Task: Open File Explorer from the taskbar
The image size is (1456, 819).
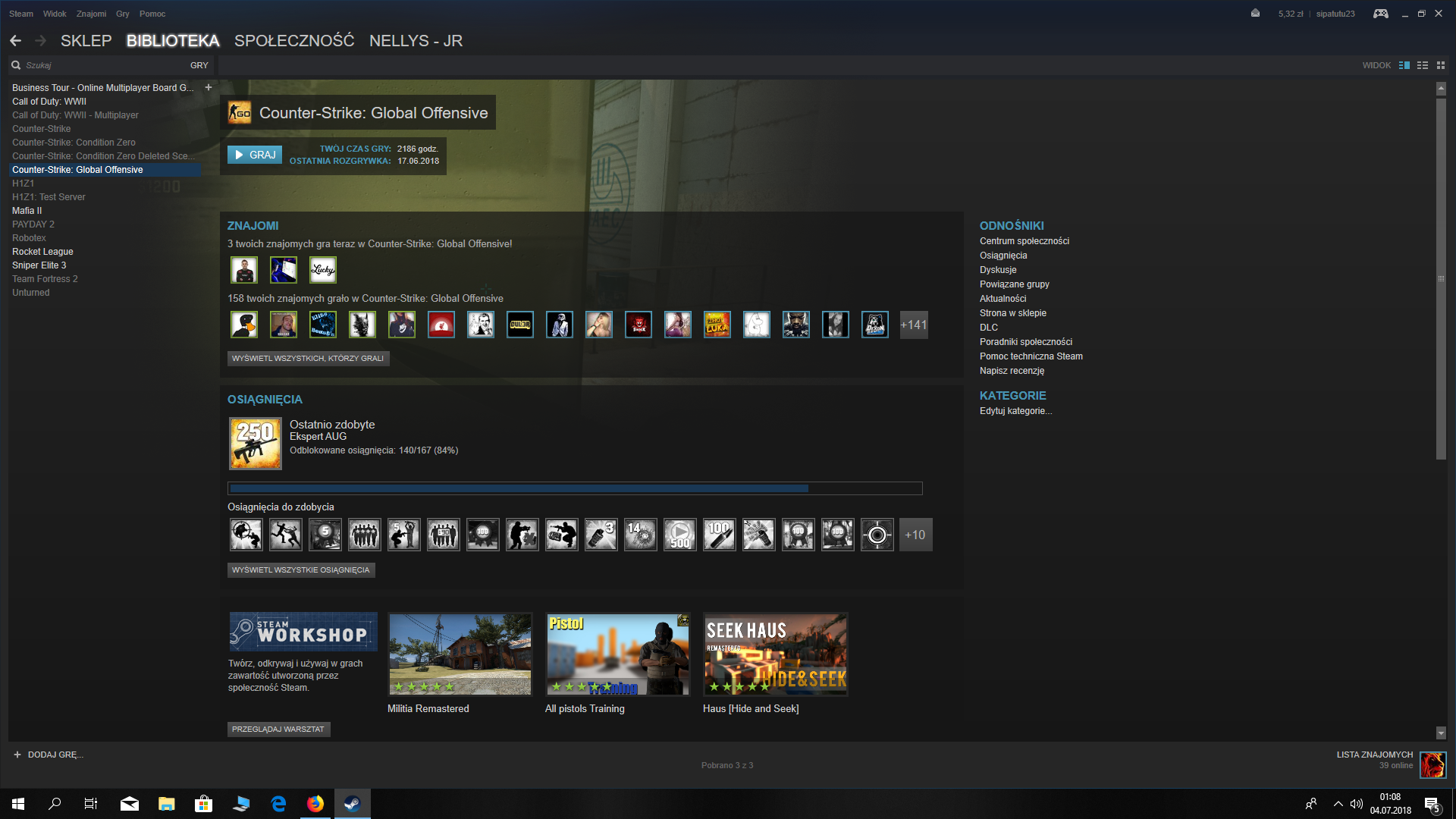Action: click(167, 804)
